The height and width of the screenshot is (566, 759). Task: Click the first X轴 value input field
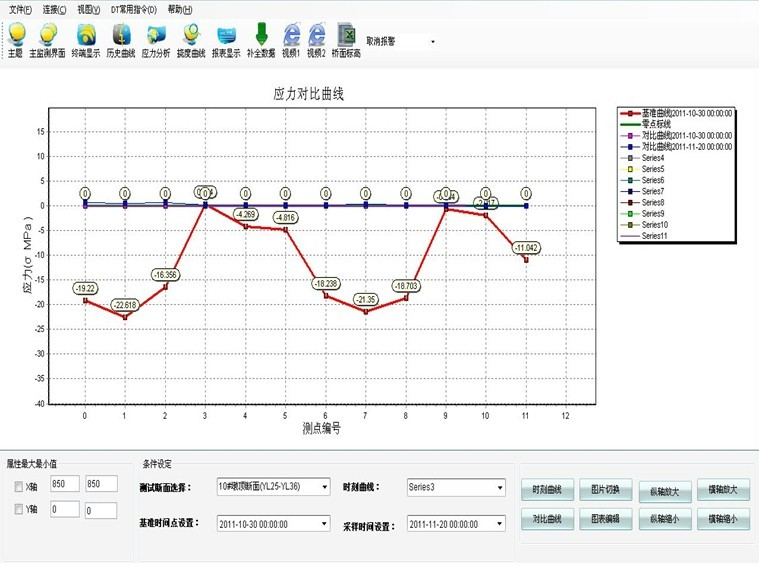(x=62, y=486)
